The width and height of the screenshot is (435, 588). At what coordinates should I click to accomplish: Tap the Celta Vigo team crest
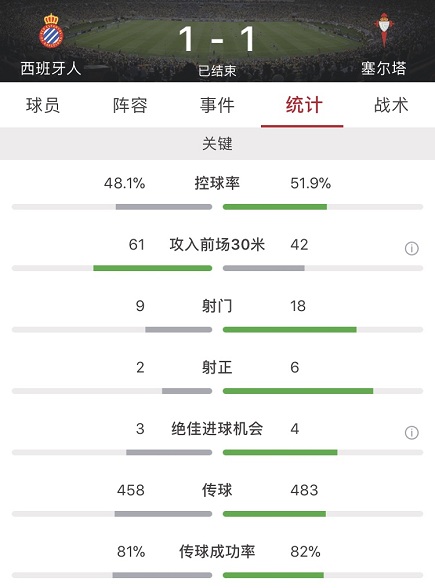(384, 29)
